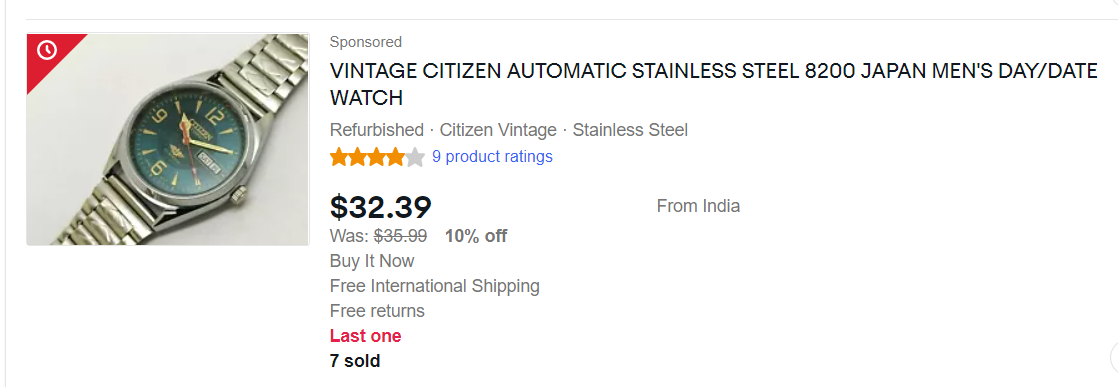This screenshot has width=1118, height=387.
Task: Click the grey fifth rating star
Action: (x=415, y=157)
